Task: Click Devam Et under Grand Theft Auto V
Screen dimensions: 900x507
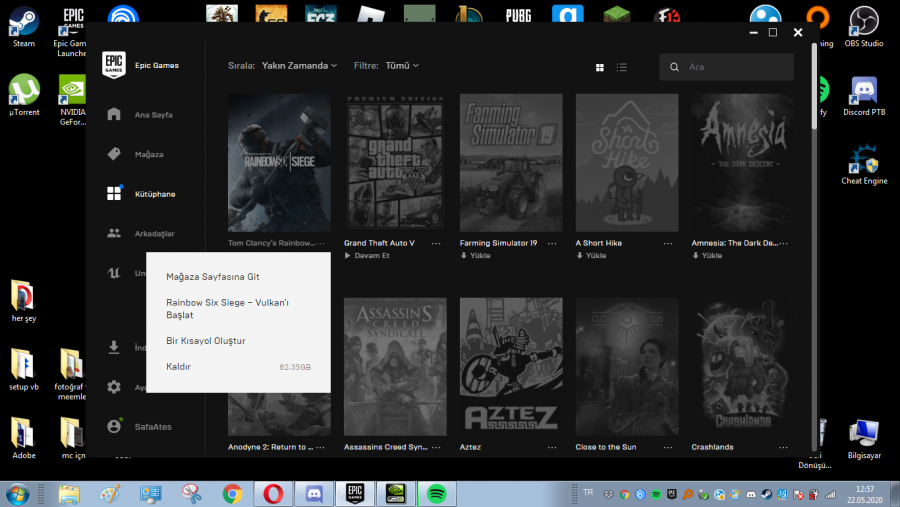Action: (x=367, y=256)
